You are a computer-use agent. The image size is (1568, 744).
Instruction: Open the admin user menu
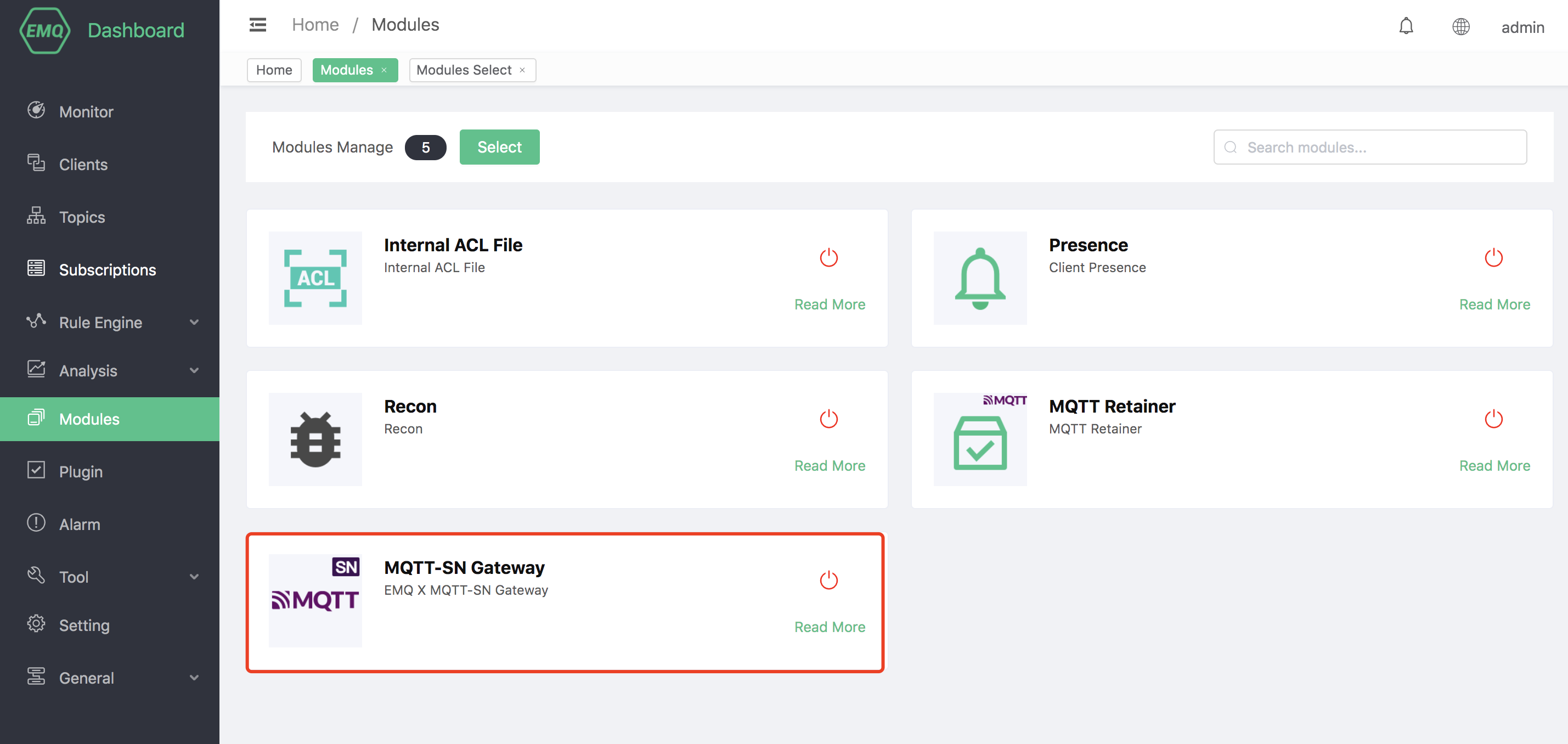[x=1522, y=27]
